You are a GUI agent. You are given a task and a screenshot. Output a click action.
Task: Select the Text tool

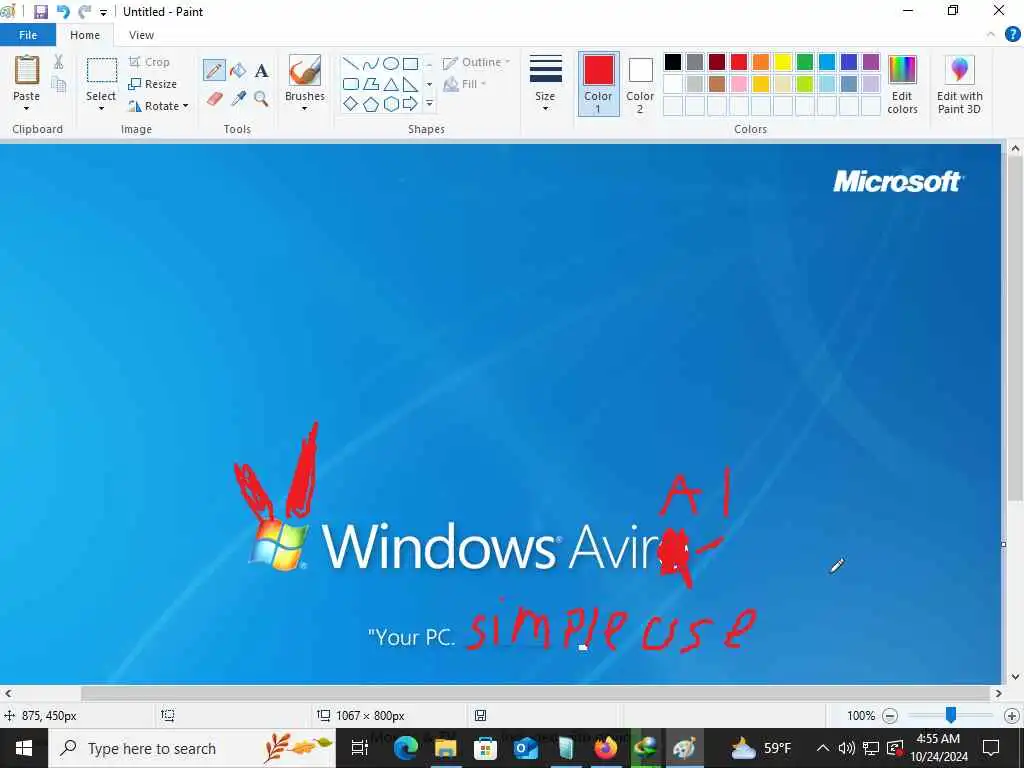click(261, 71)
